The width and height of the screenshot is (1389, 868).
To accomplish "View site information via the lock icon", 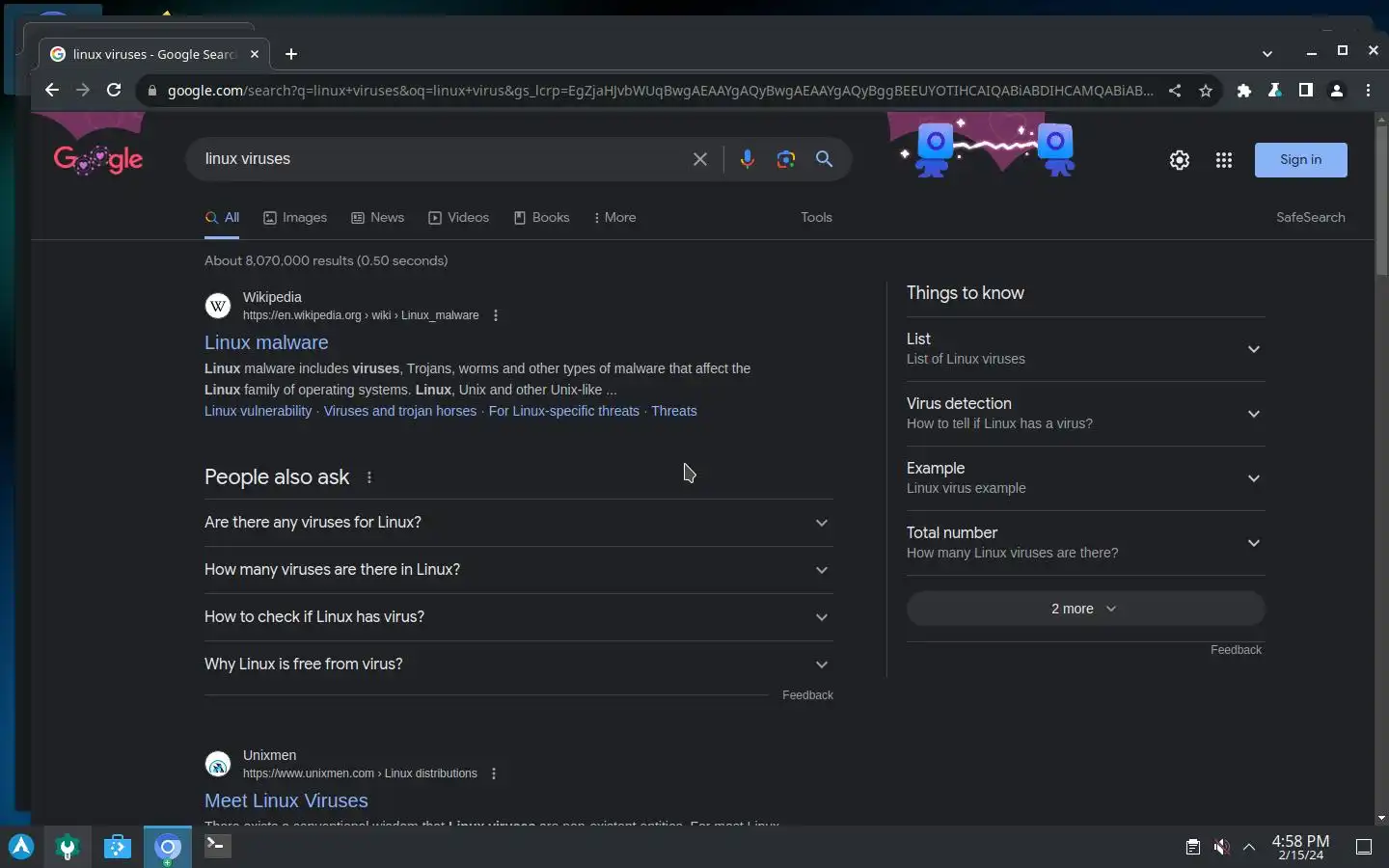I will tap(151, 91).
